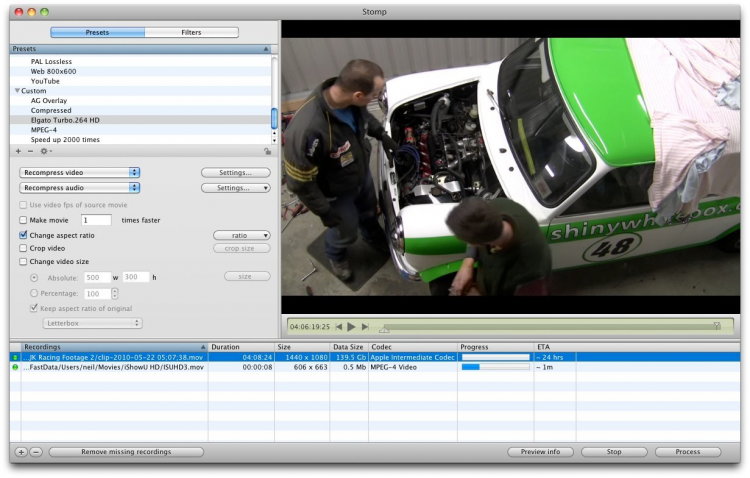Click the add preset plus icon
Screen dimensions: 750x478
tap(17, 151)
